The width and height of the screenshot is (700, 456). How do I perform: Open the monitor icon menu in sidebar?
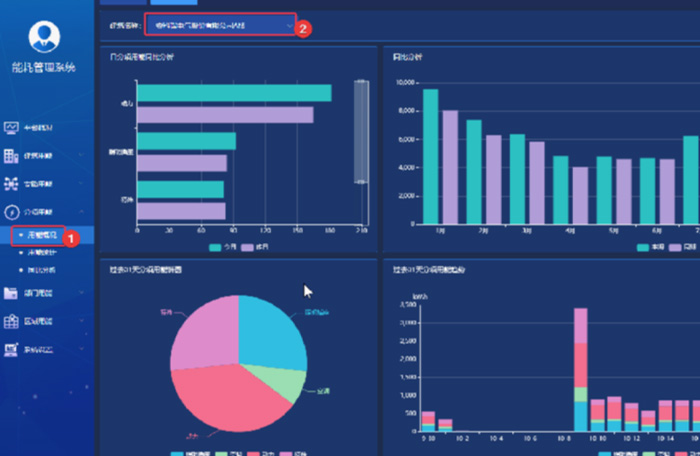point(11,128)
